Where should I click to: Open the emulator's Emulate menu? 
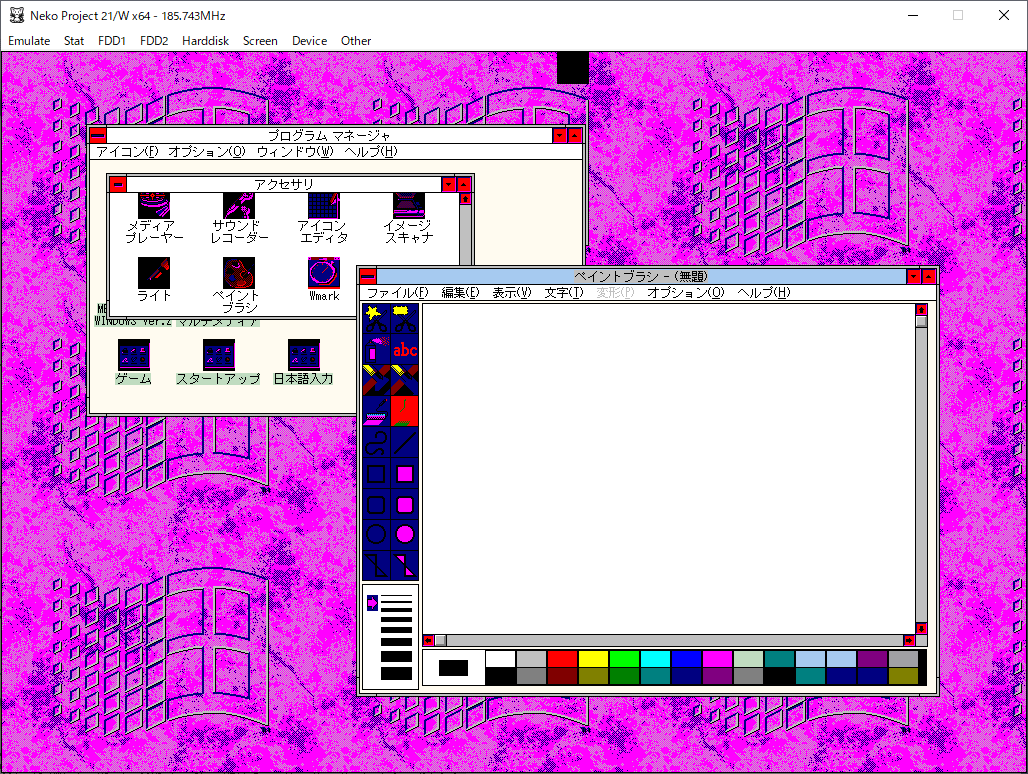pyautogui.click(x=29, y=41)
